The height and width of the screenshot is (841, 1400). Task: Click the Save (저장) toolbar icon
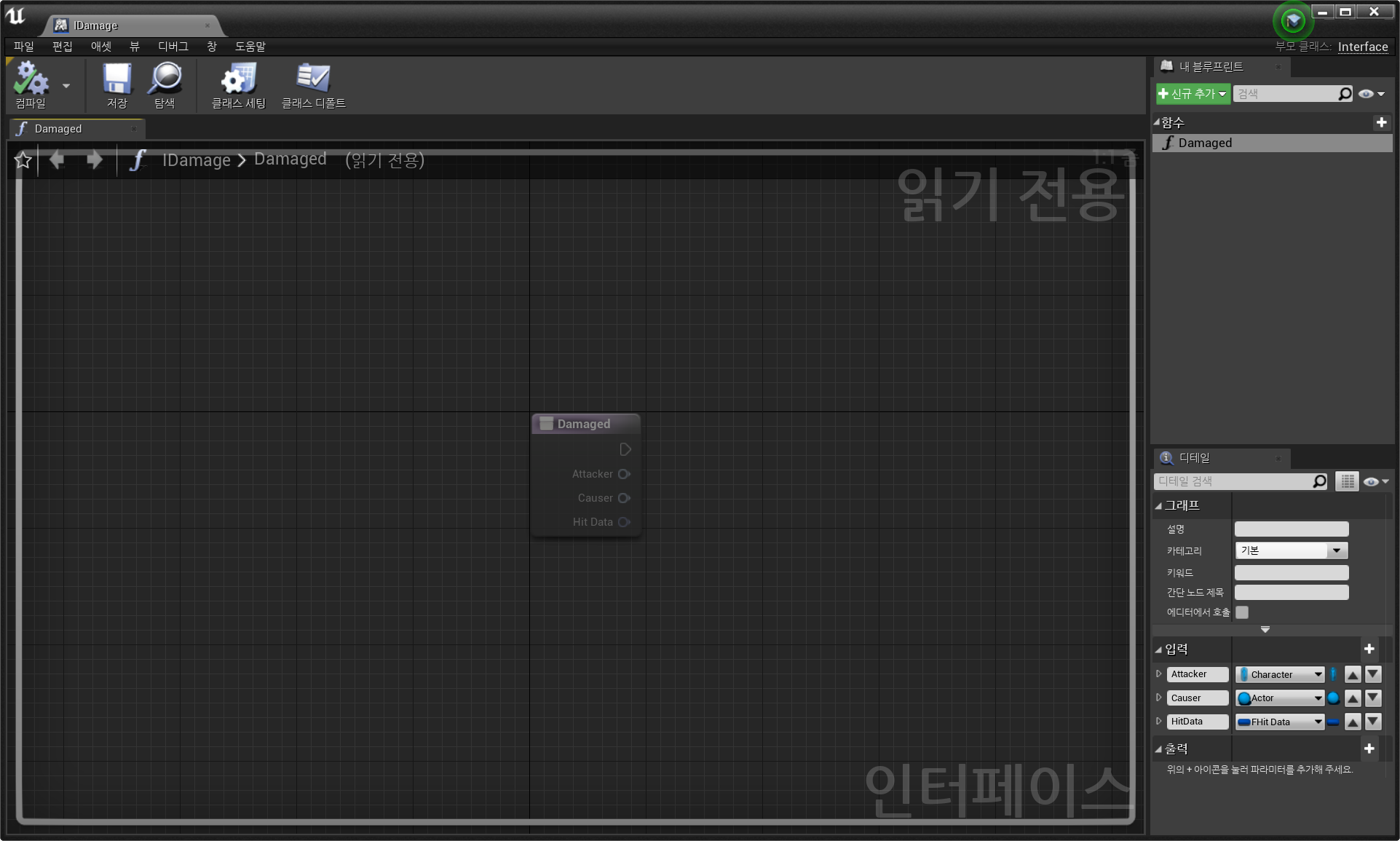[116, 80]
